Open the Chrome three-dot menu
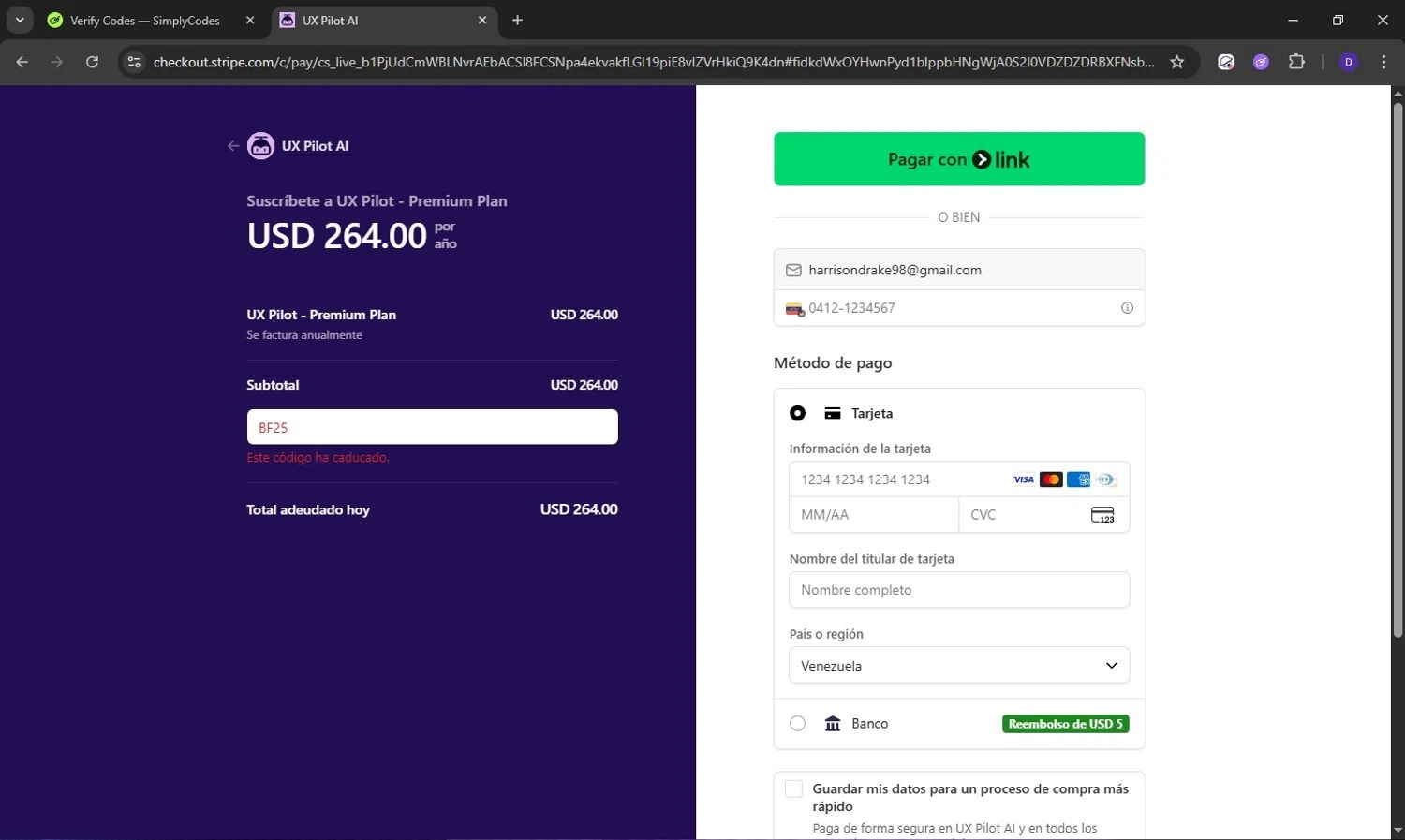Viewport: 1405px width, 840px height. point(1384,62)
